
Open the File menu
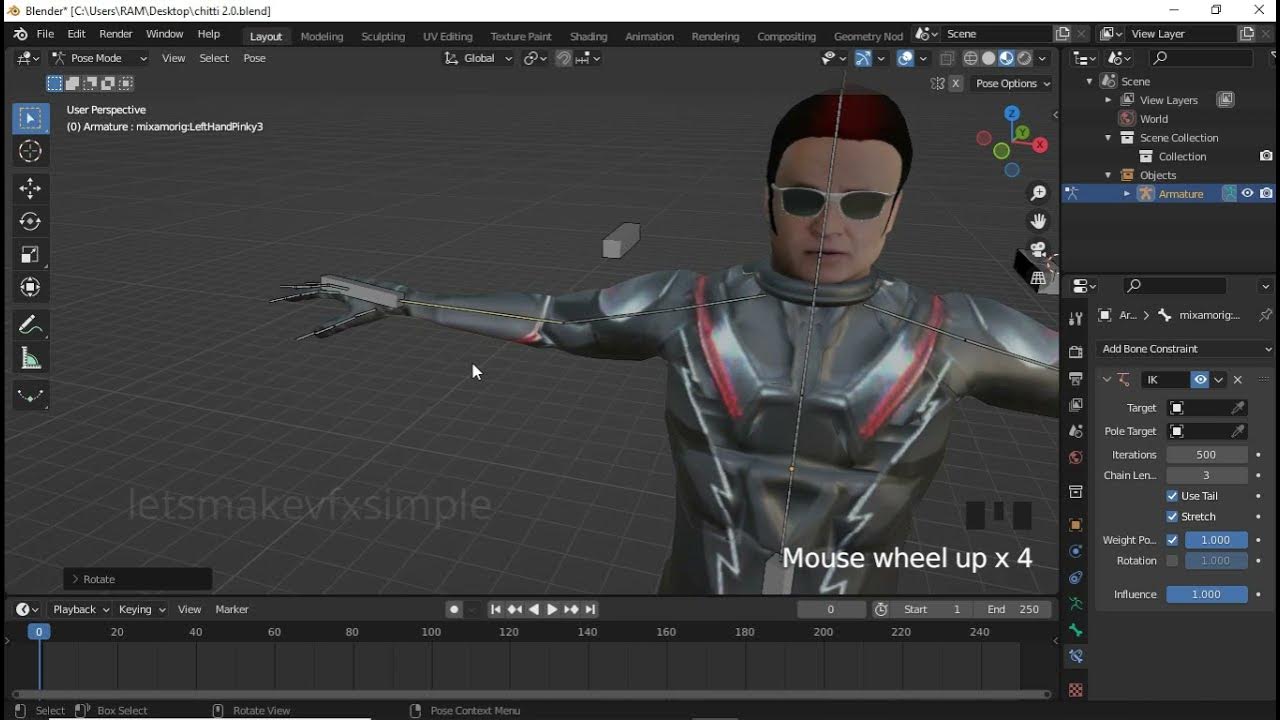coord(45,34)
